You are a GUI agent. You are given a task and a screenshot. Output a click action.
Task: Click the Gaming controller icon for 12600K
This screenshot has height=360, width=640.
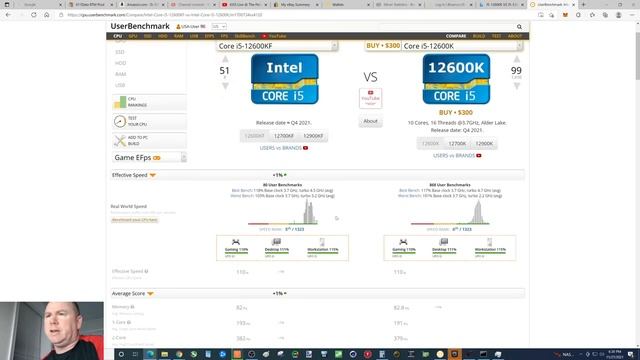[x=403, y=242]
